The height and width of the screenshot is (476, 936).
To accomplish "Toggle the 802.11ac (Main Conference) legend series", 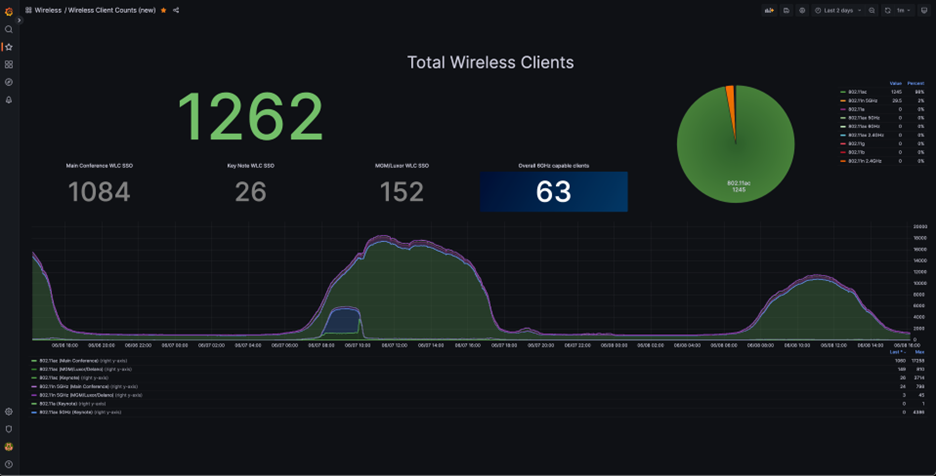I will tap(73, 360).
